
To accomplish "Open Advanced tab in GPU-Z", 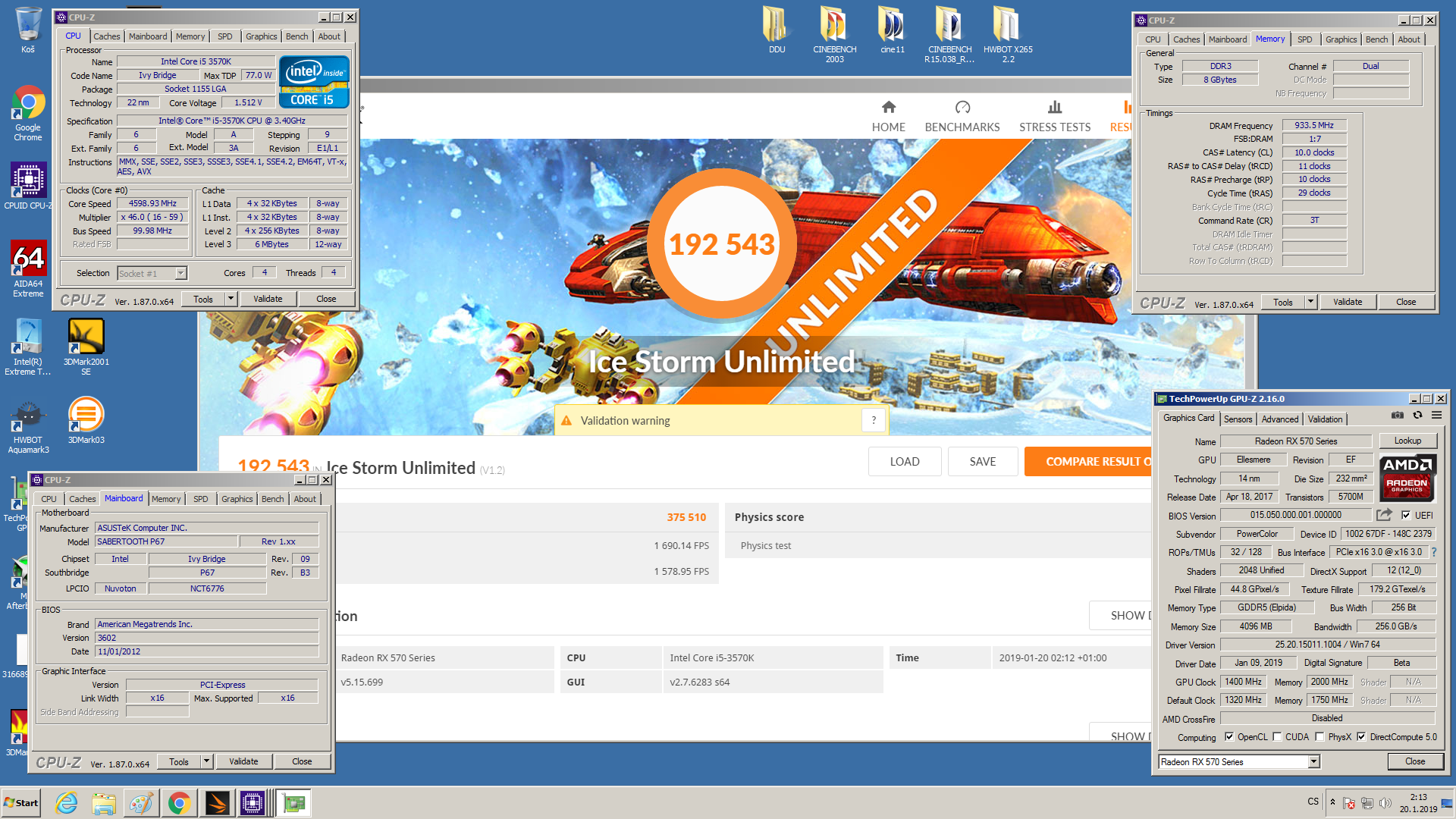I will (x=1280, y=419).
